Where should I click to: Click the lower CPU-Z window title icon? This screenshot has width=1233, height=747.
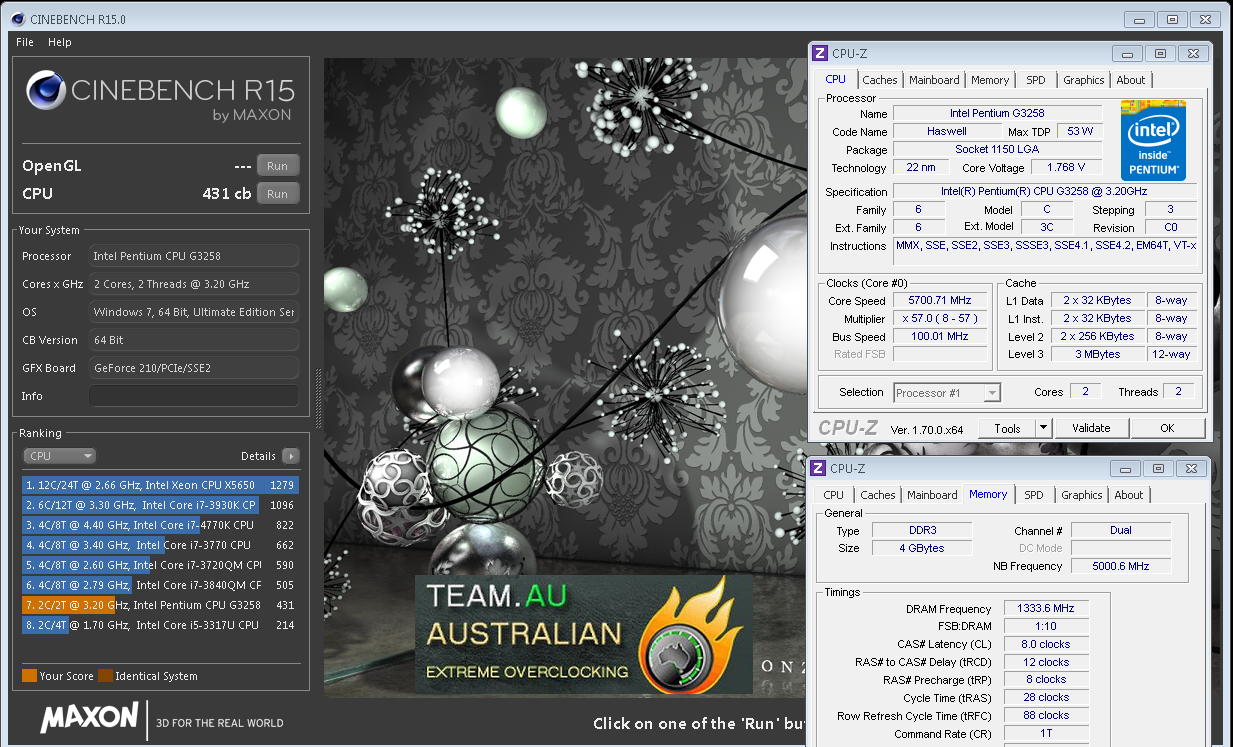click(x=818, y=468)
